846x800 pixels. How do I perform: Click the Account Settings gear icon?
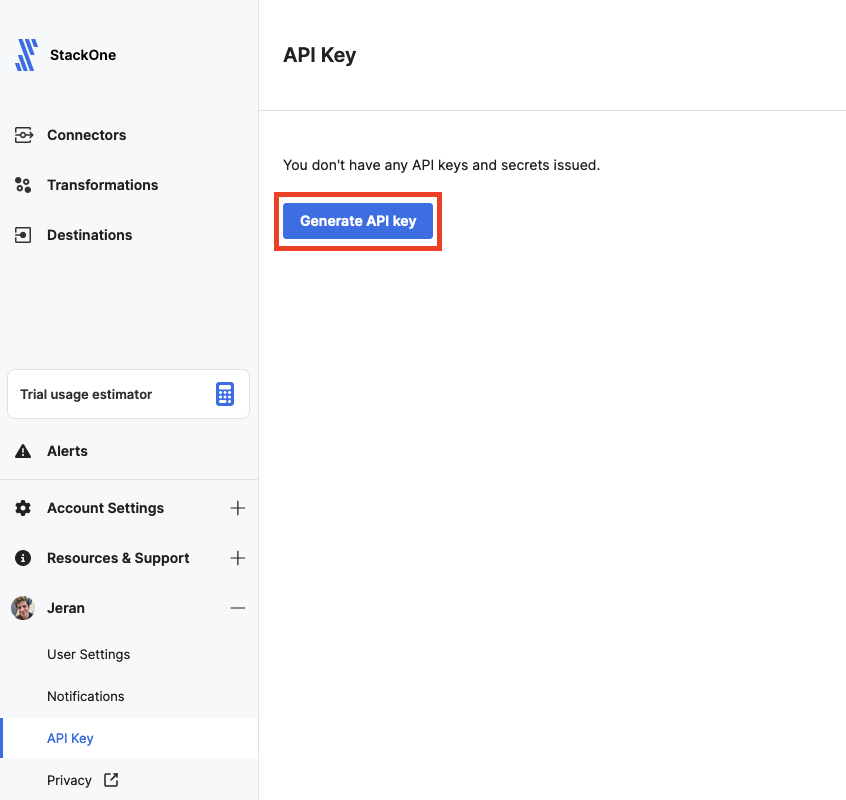click(x=22, y=508)
